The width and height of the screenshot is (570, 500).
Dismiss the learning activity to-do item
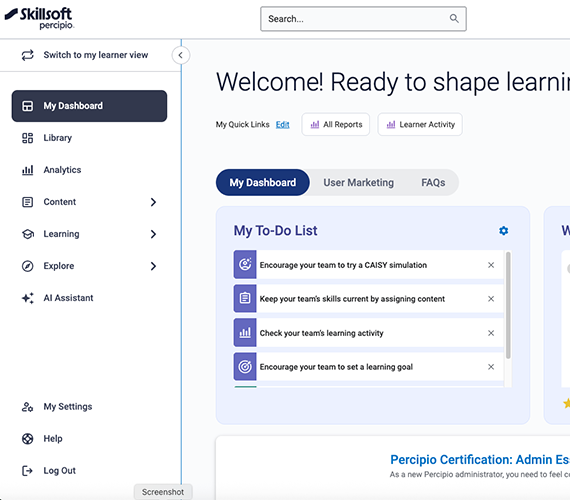coord(491,333)
